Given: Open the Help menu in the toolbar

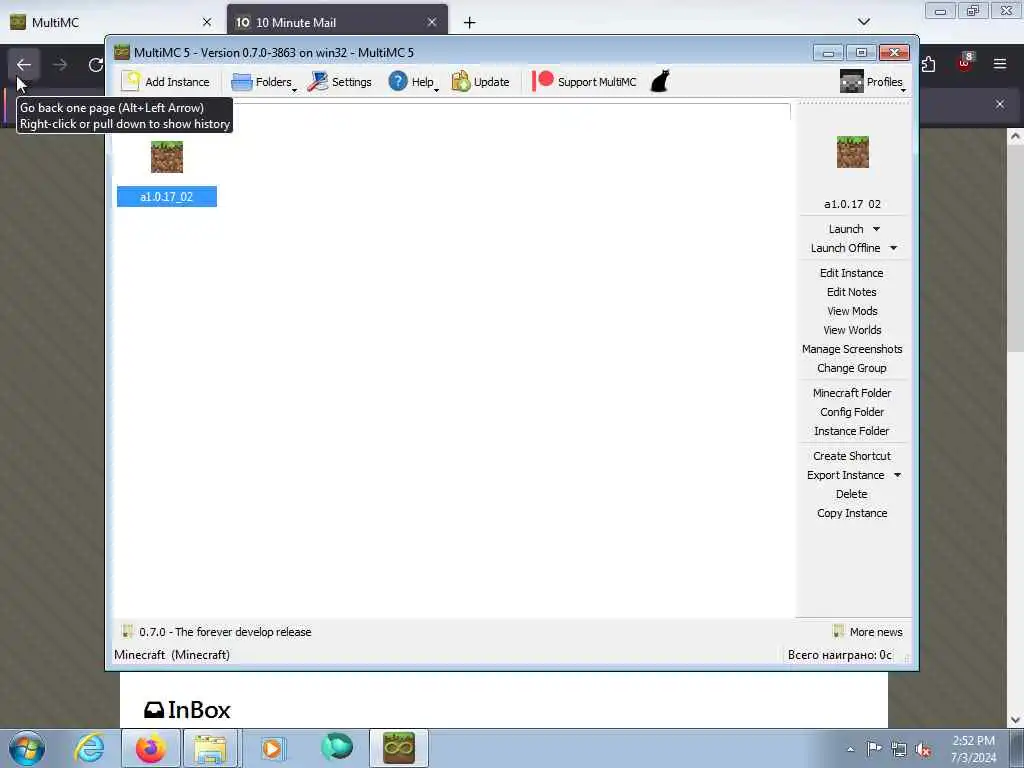Looking at the screenshot, I should 413,82.
